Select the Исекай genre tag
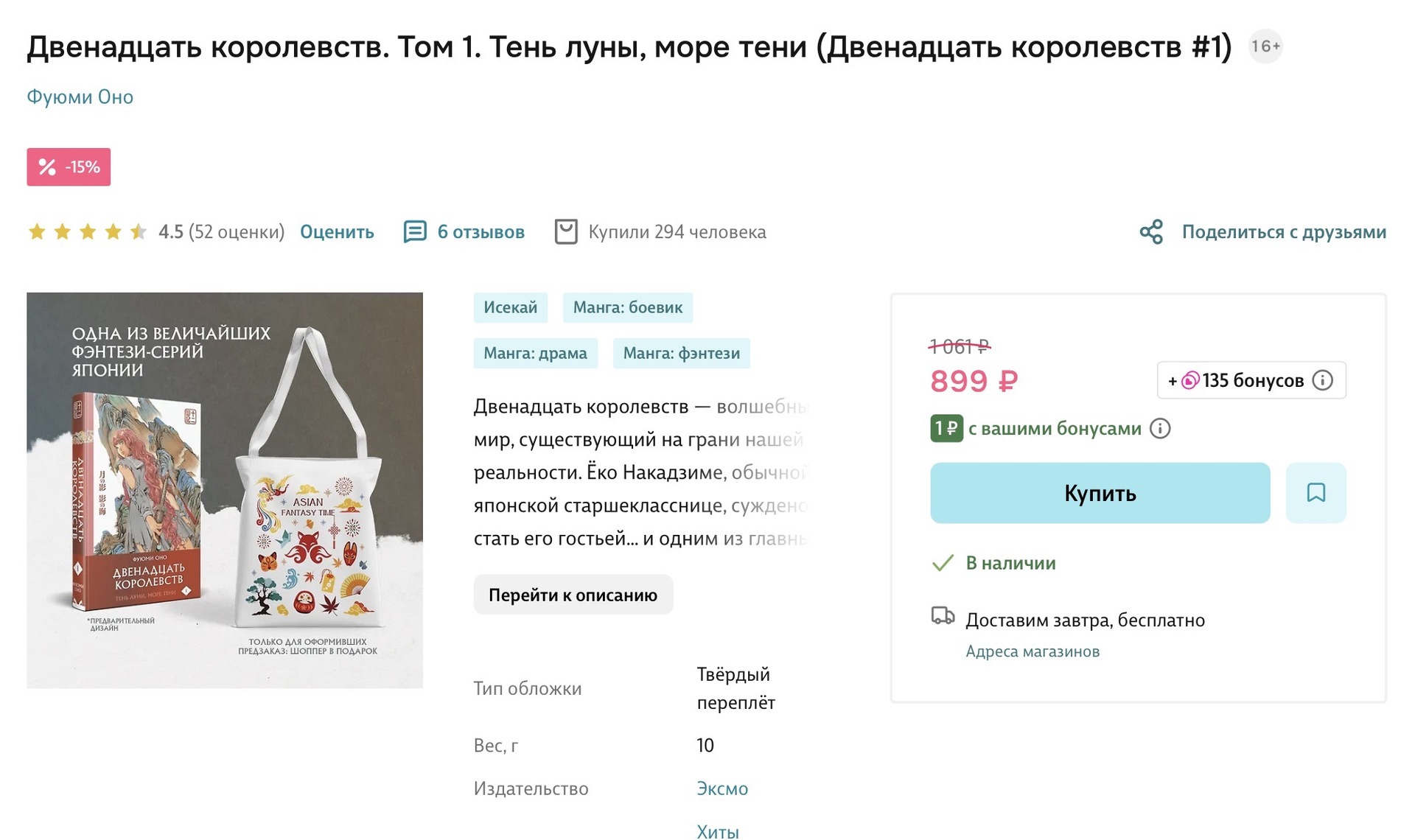1415x840 pixels. [510, 307]
